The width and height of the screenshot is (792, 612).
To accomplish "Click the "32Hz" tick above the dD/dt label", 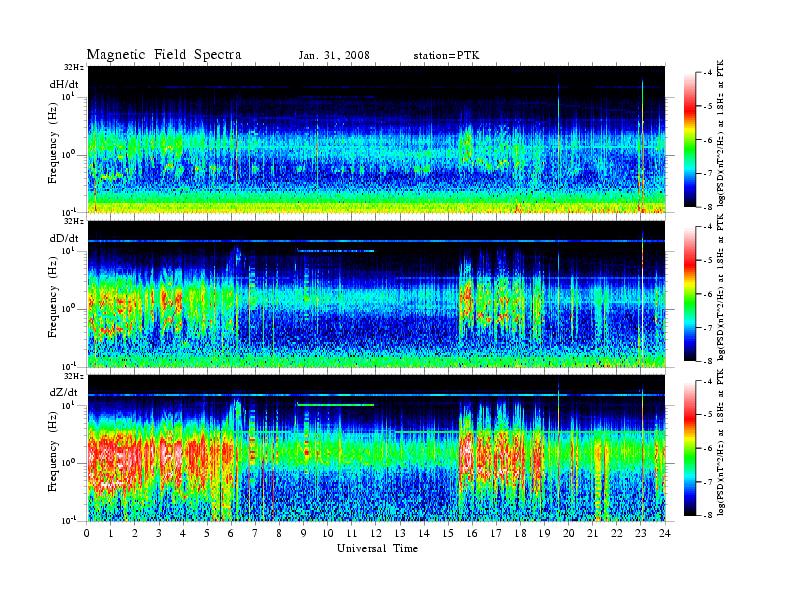I will click(x=74, y=221).
